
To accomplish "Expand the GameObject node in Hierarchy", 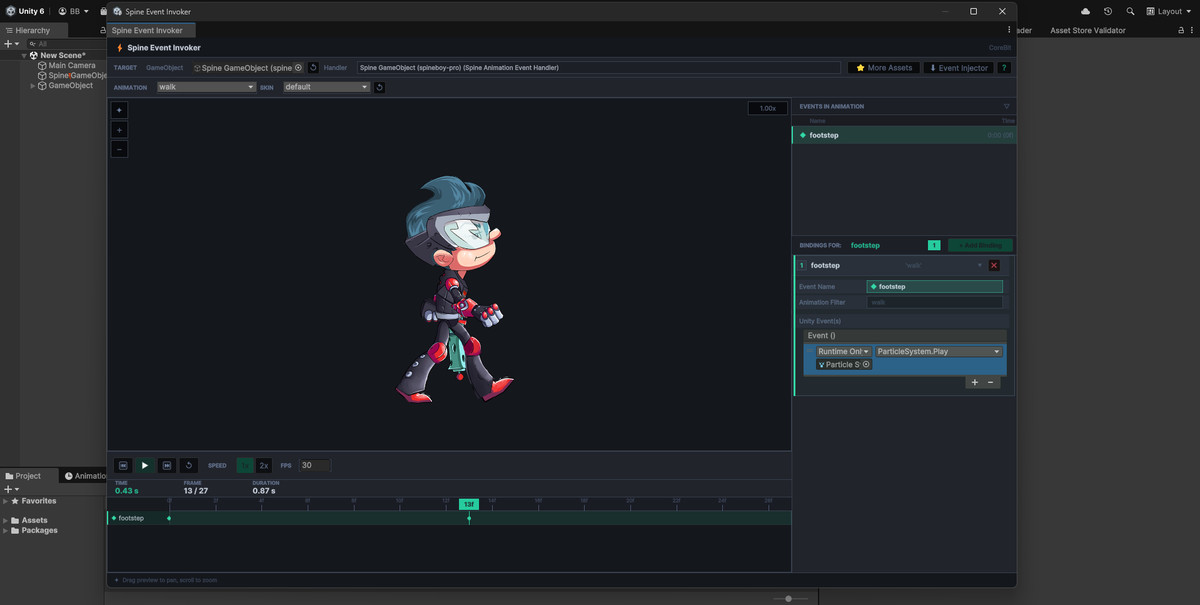I will pos(32,86).
